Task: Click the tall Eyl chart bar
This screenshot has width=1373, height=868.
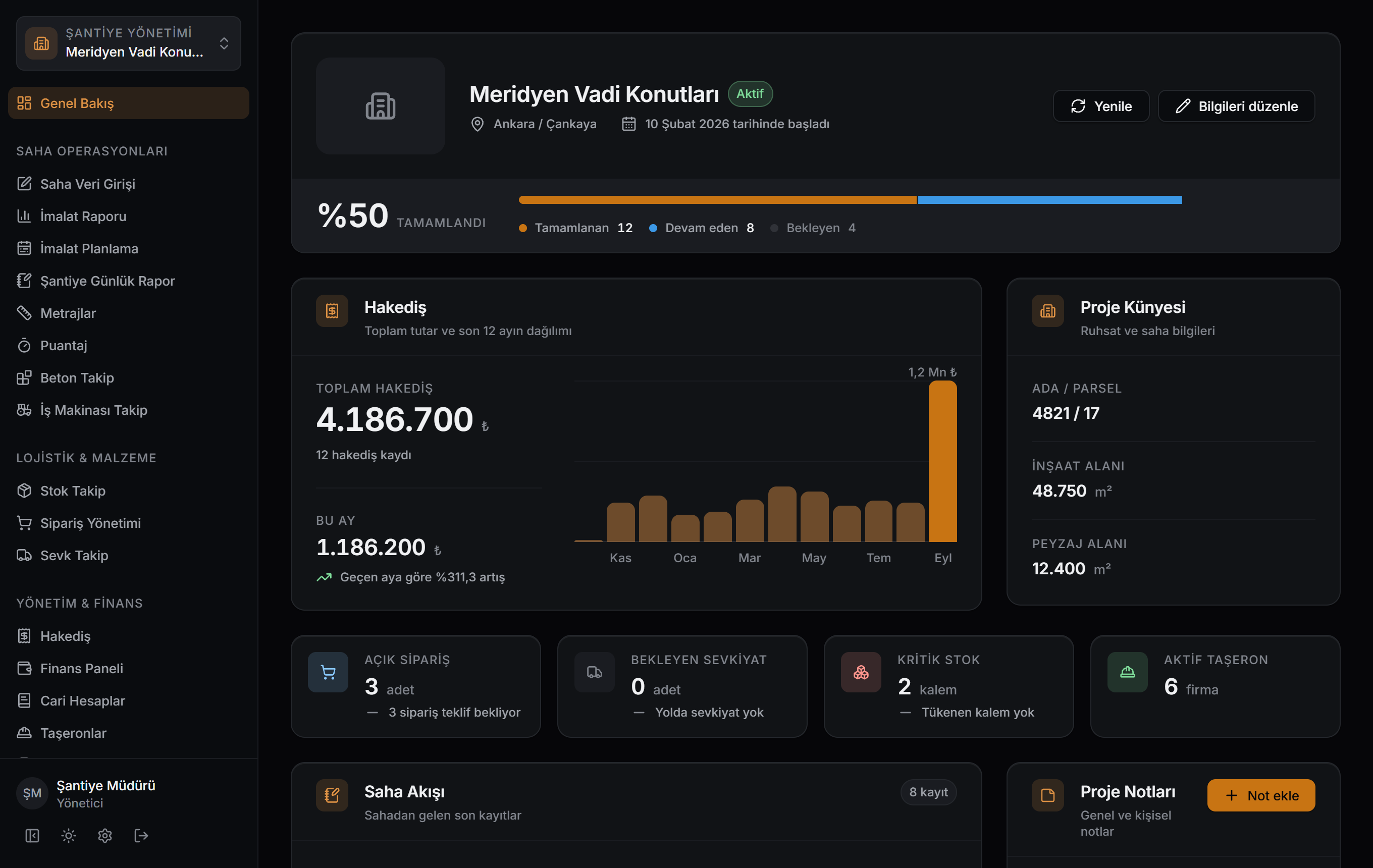Action: (942, 461)
